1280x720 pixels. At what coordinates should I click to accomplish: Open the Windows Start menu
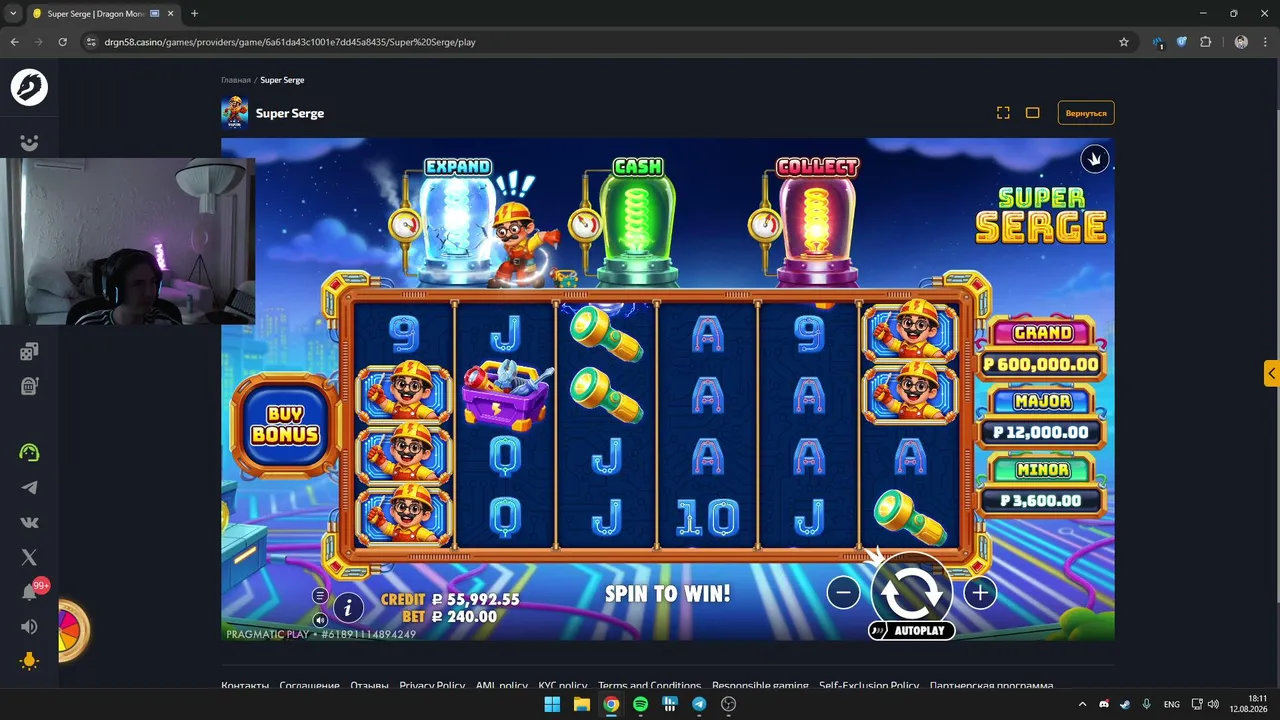tap(552, 704)
